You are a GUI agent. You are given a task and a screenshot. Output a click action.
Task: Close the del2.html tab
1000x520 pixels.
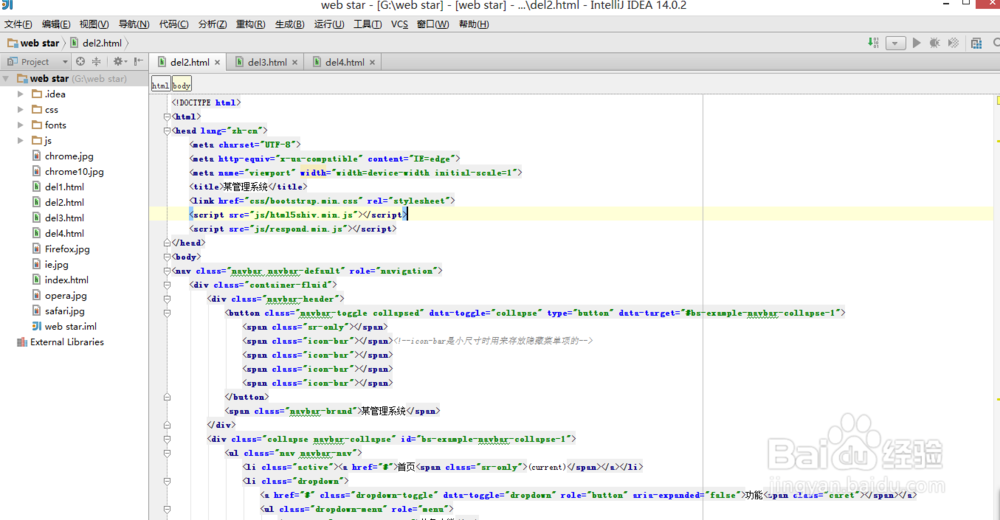coord(217,63)
